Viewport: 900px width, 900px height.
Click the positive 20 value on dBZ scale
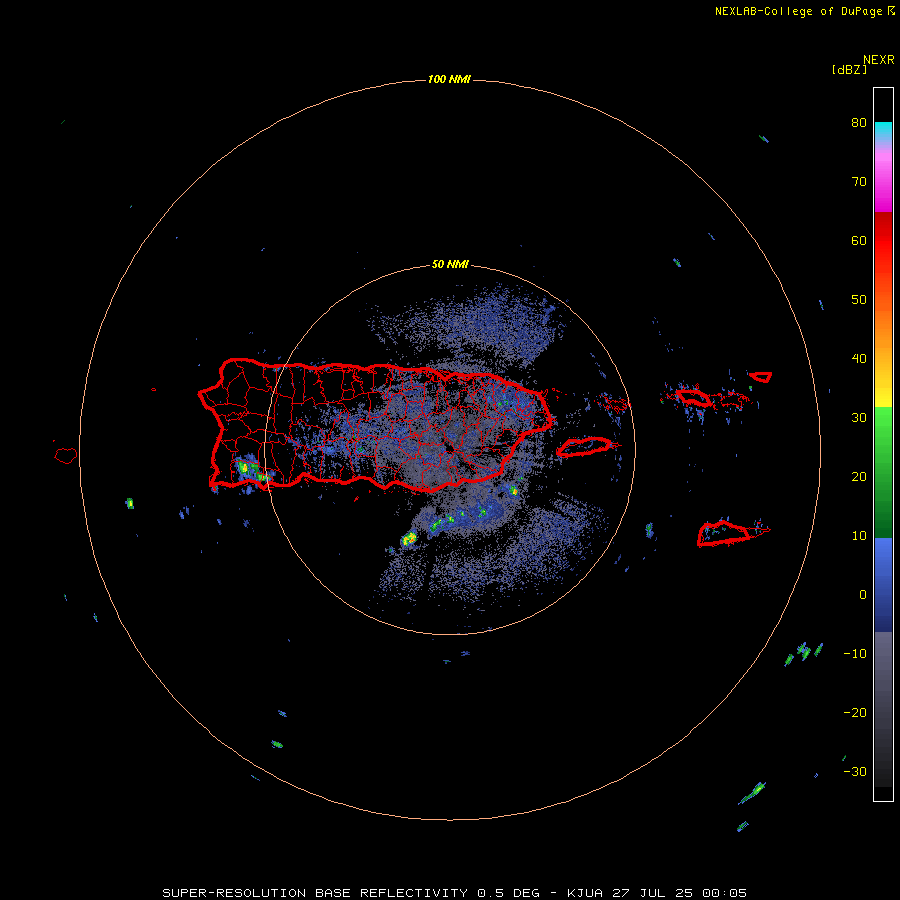[x=859, y=477]
